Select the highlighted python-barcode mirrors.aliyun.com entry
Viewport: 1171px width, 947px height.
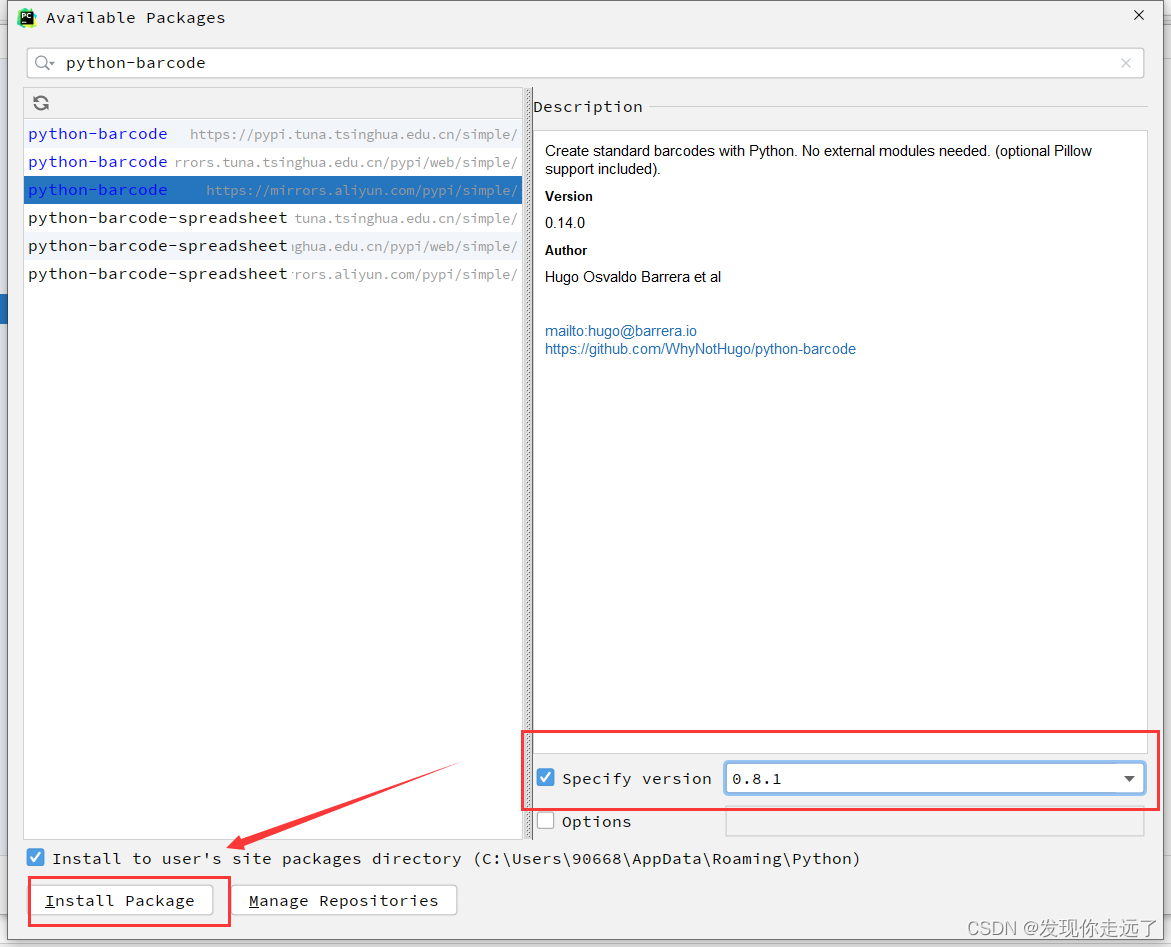pos(270,190)
